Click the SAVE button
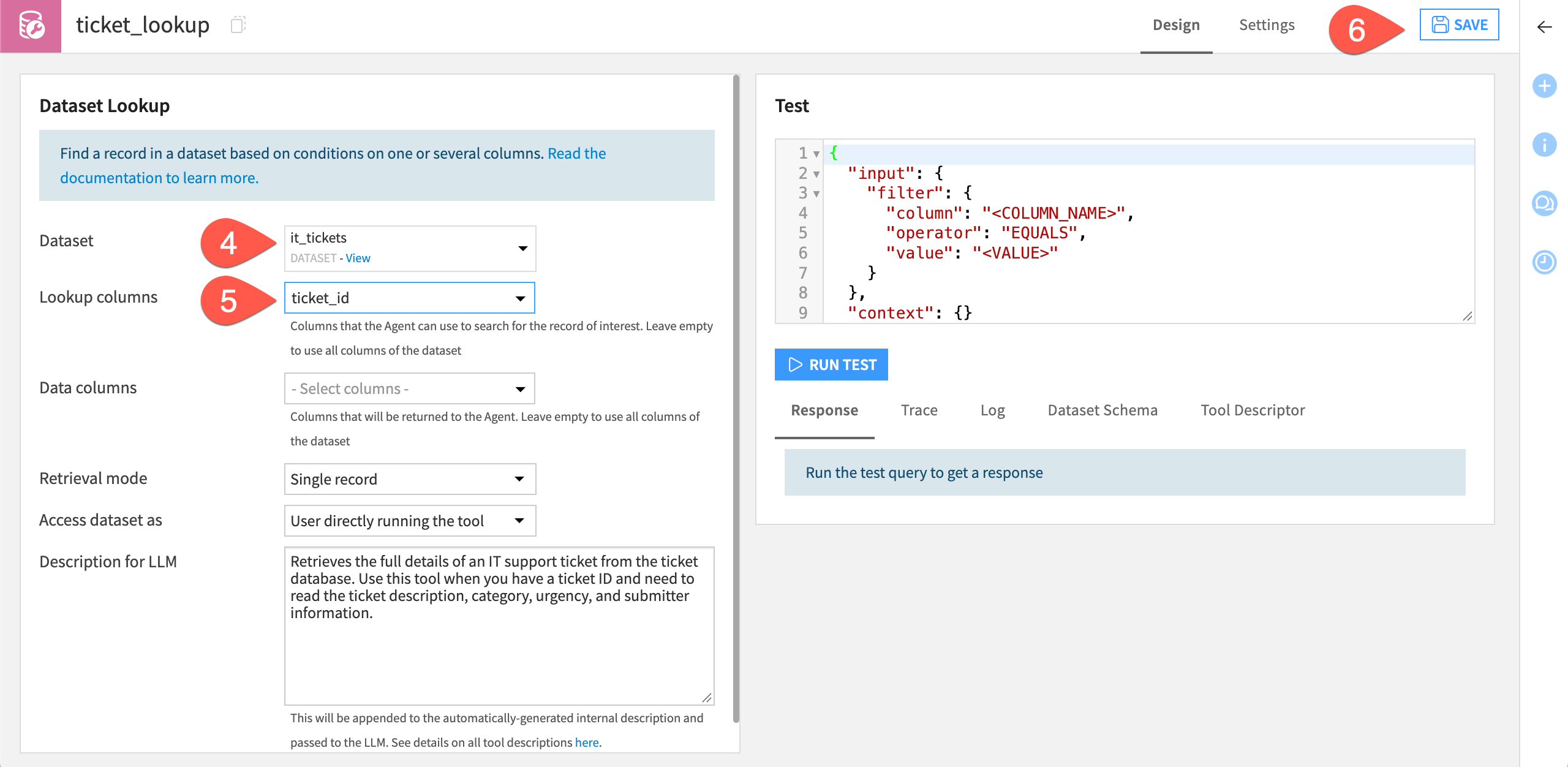The height and width of the screenshot is (767, 1568). (1459, 25)
